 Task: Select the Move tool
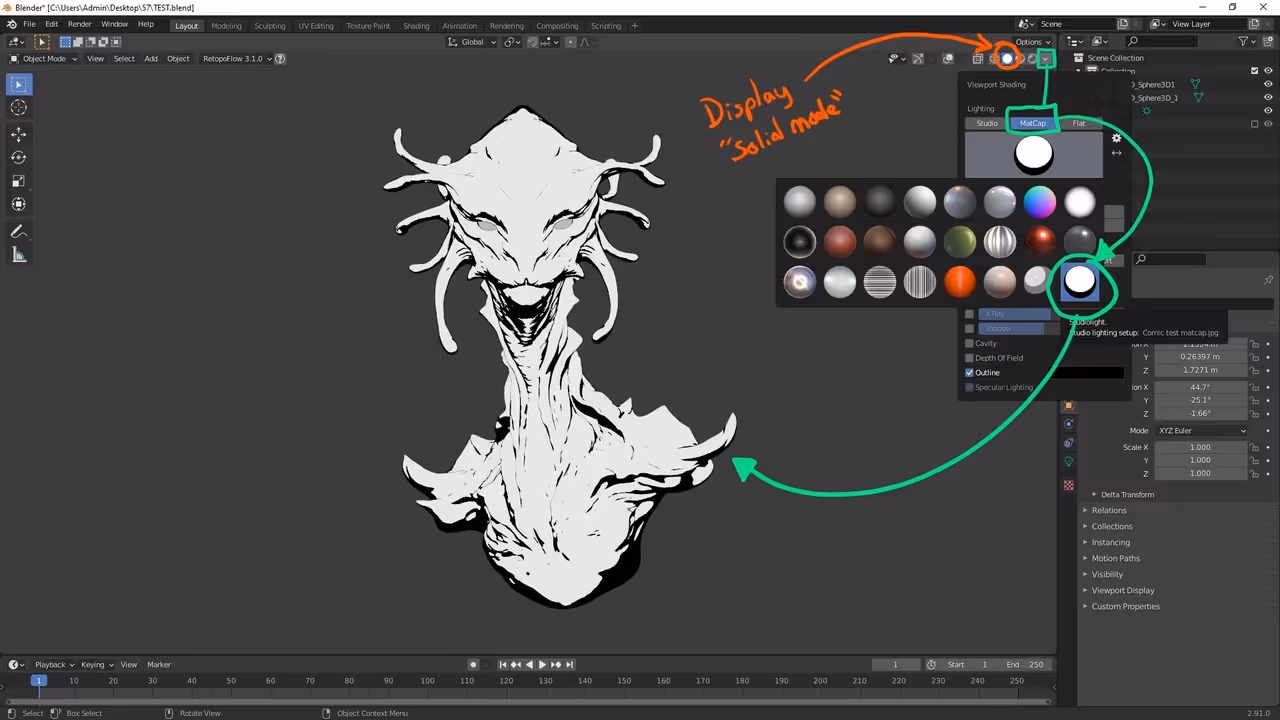(18, 134)
